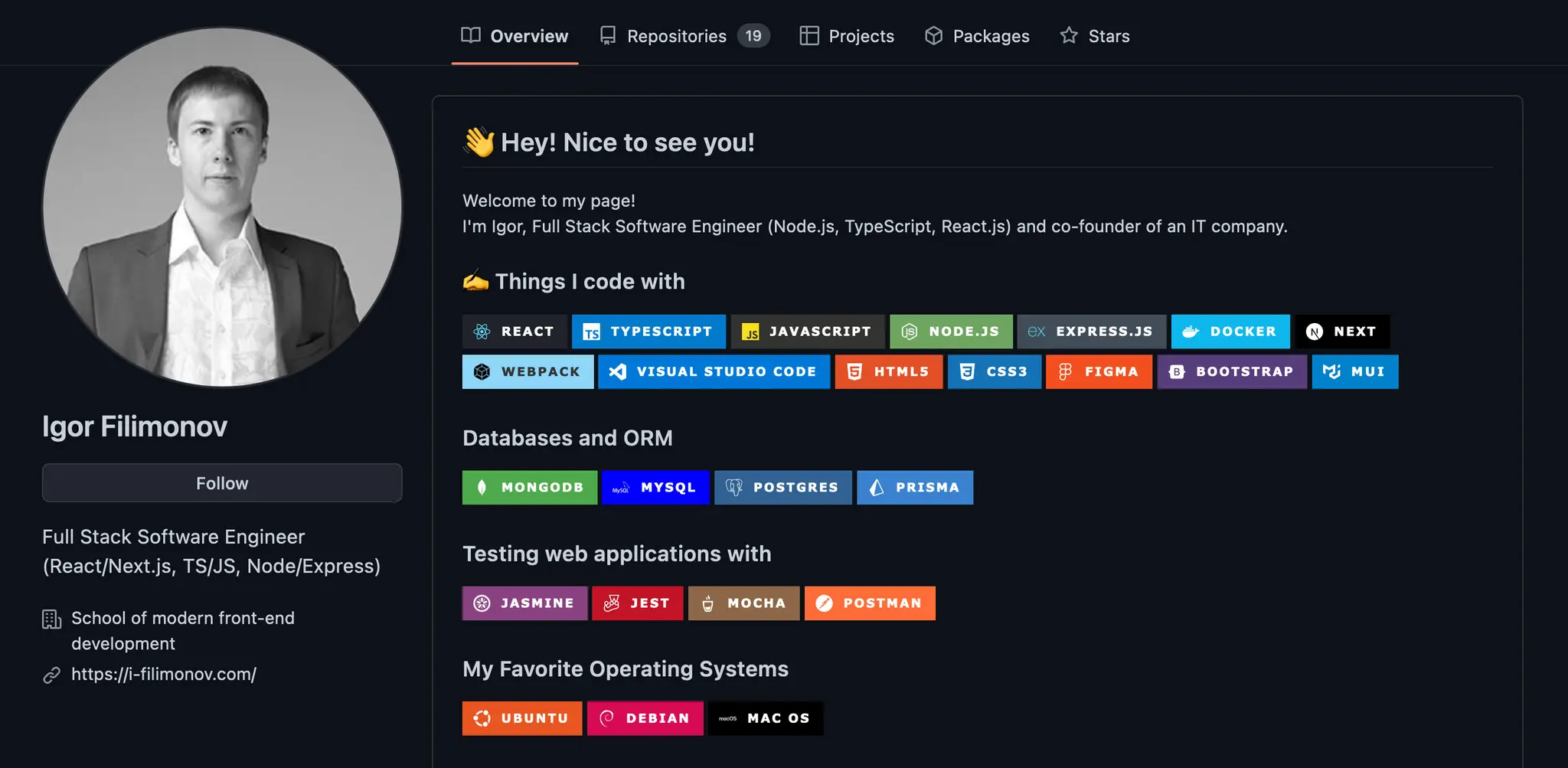1568x768 pixels.
Task: Click the Postgres badge
Action: click(783, 487)
